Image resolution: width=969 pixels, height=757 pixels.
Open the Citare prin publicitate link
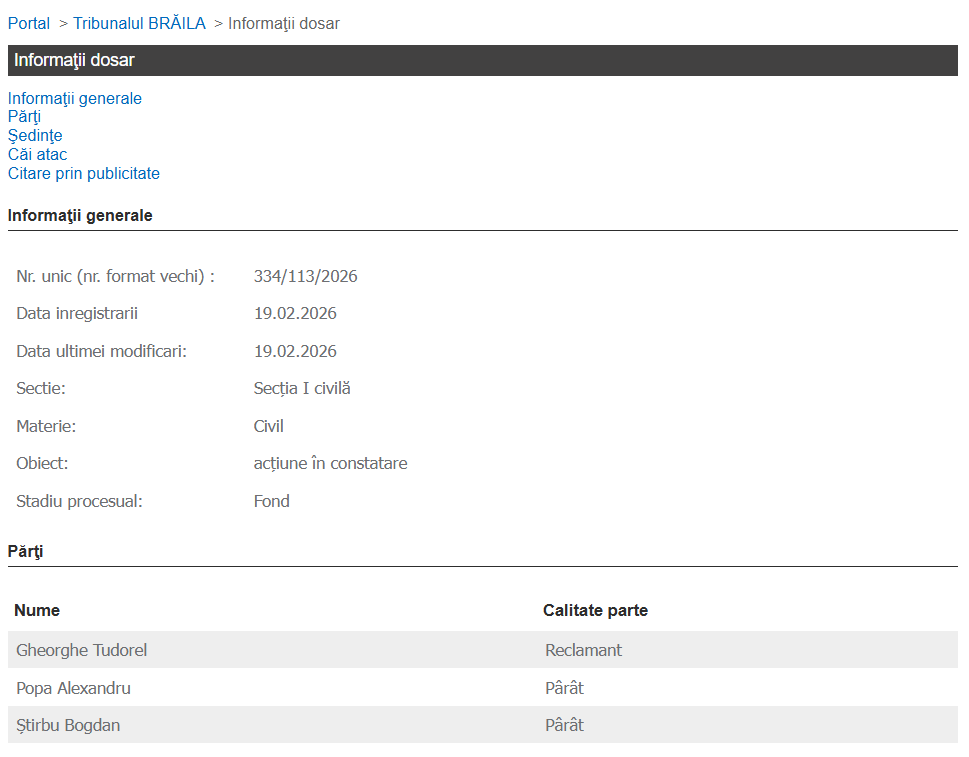click(84, 173)
